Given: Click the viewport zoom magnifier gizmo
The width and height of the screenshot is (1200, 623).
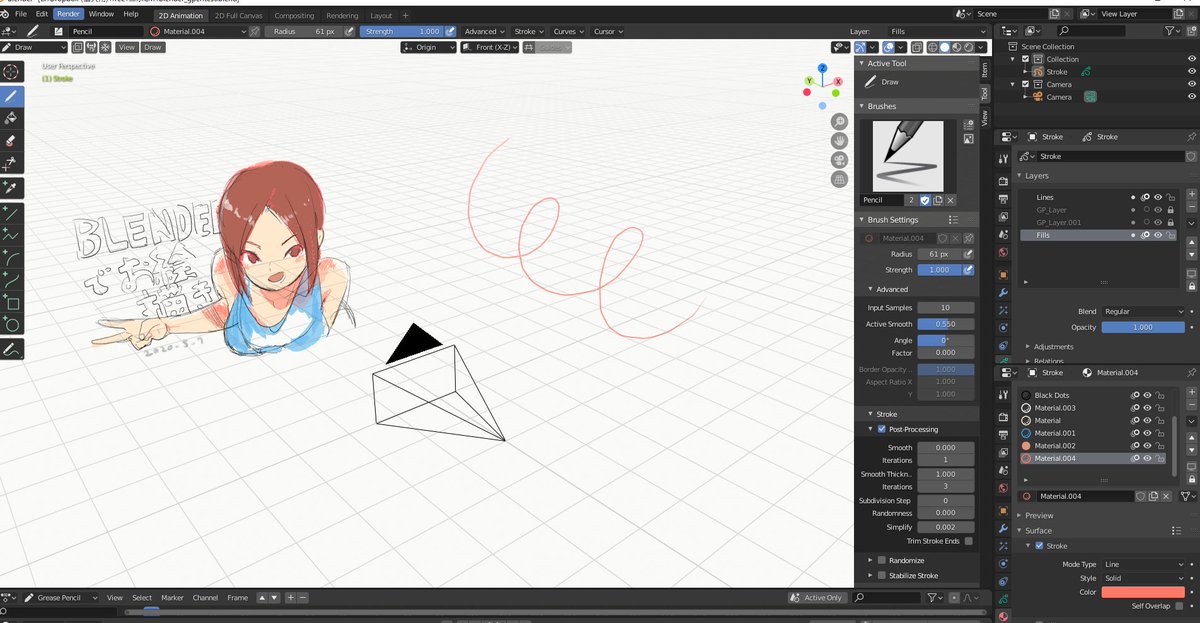Looking at the screenshot, I should (x=840, y=121).
